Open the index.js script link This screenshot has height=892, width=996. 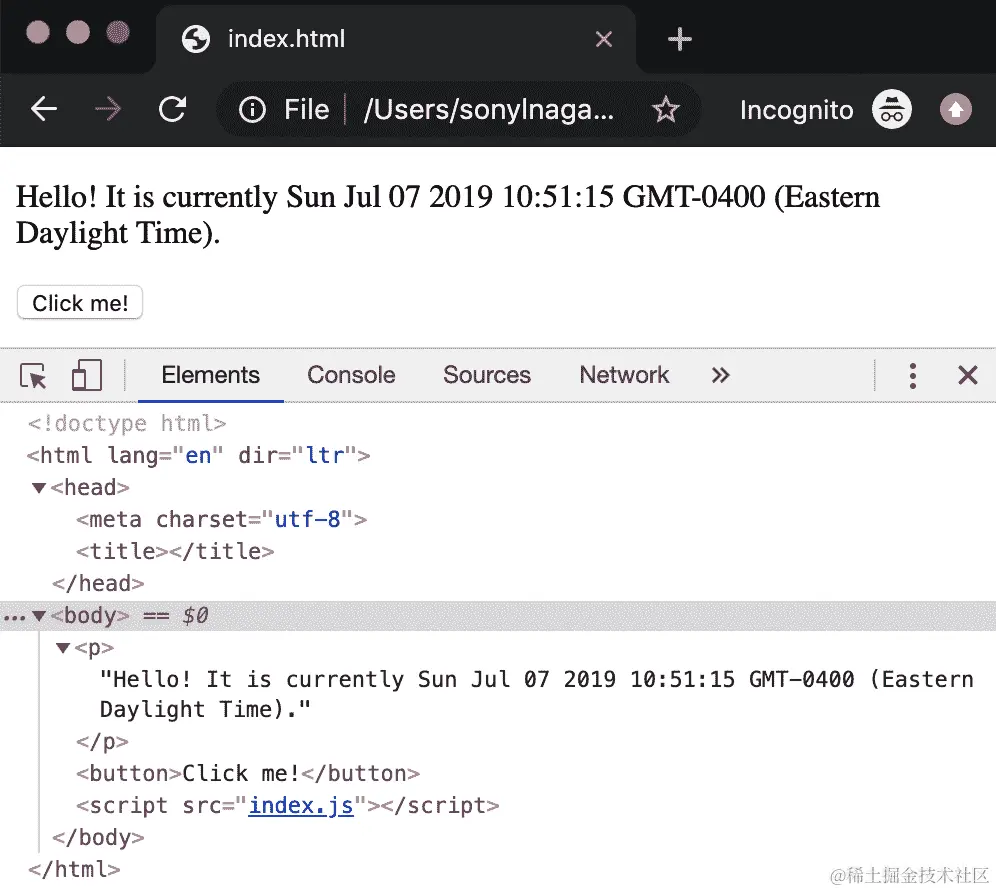(x=300, y=806)
